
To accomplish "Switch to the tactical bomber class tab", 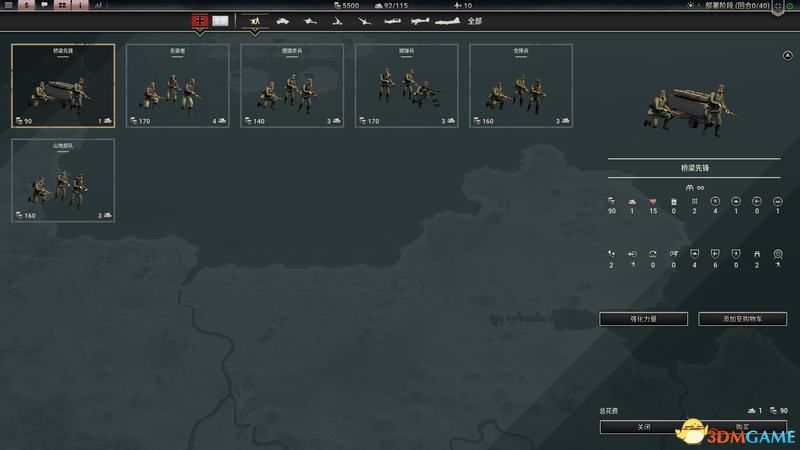I will tap(419, 21).
